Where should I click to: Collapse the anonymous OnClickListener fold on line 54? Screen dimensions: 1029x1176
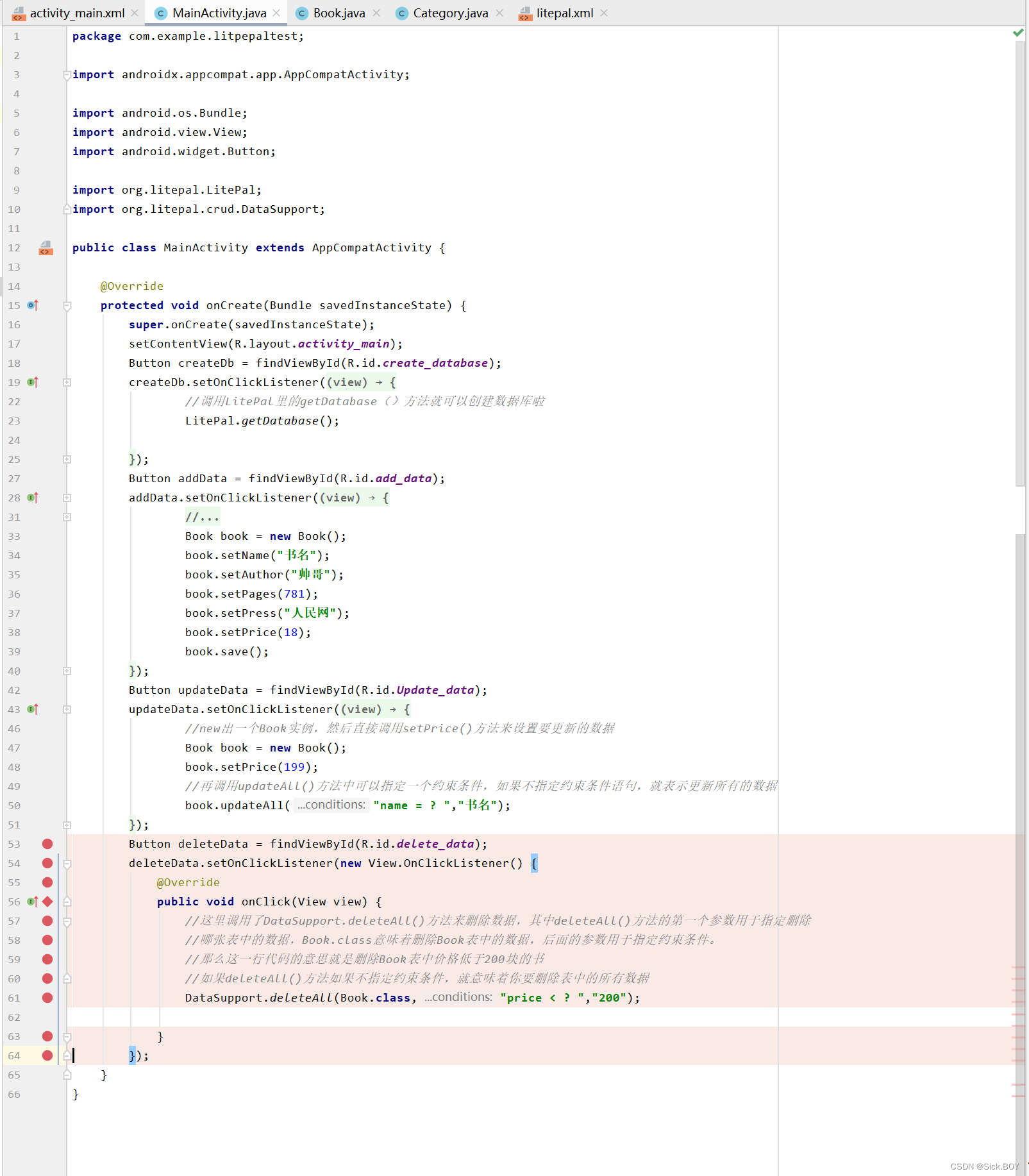click(67, 864)
